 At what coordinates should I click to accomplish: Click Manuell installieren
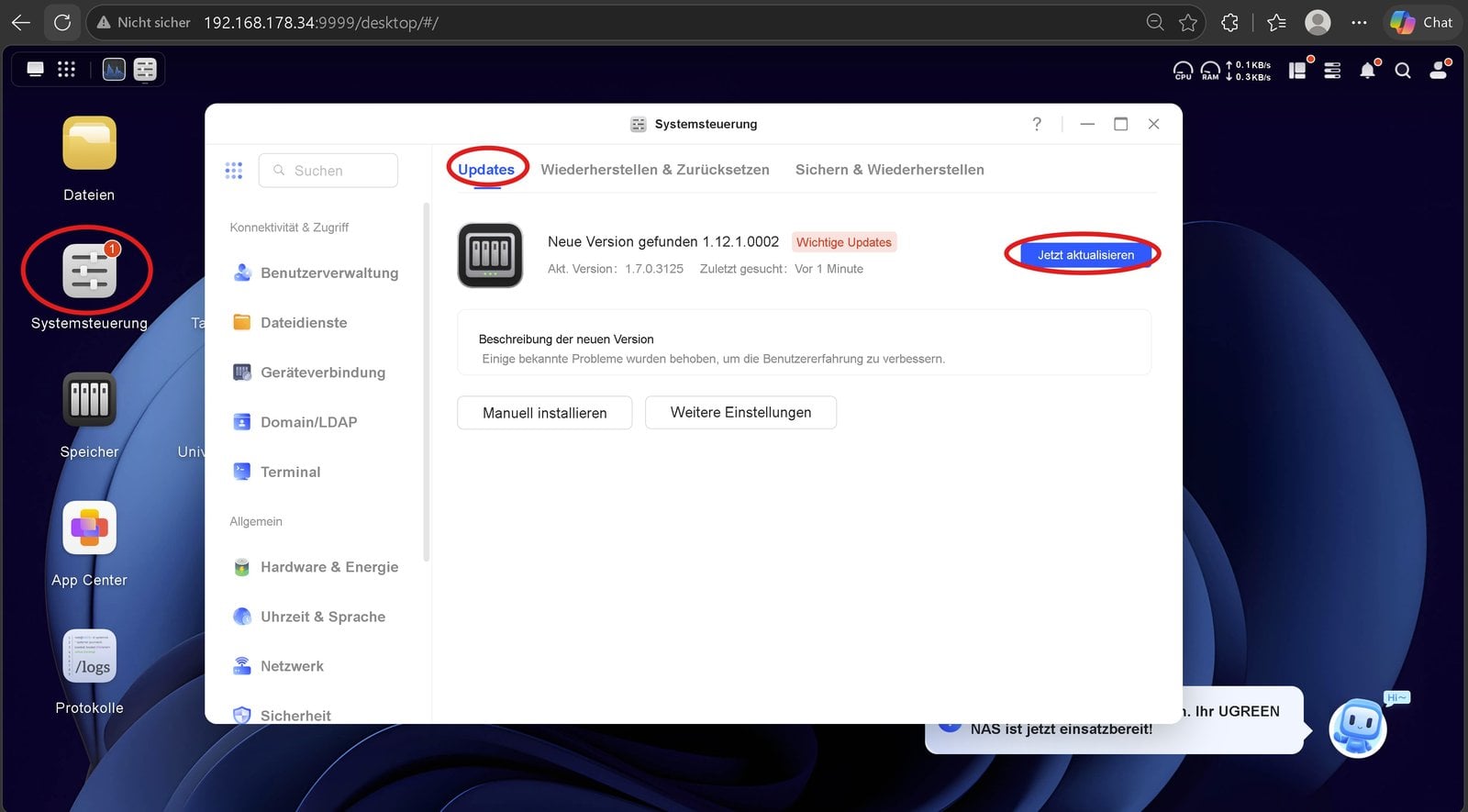[x=545, y=413]
